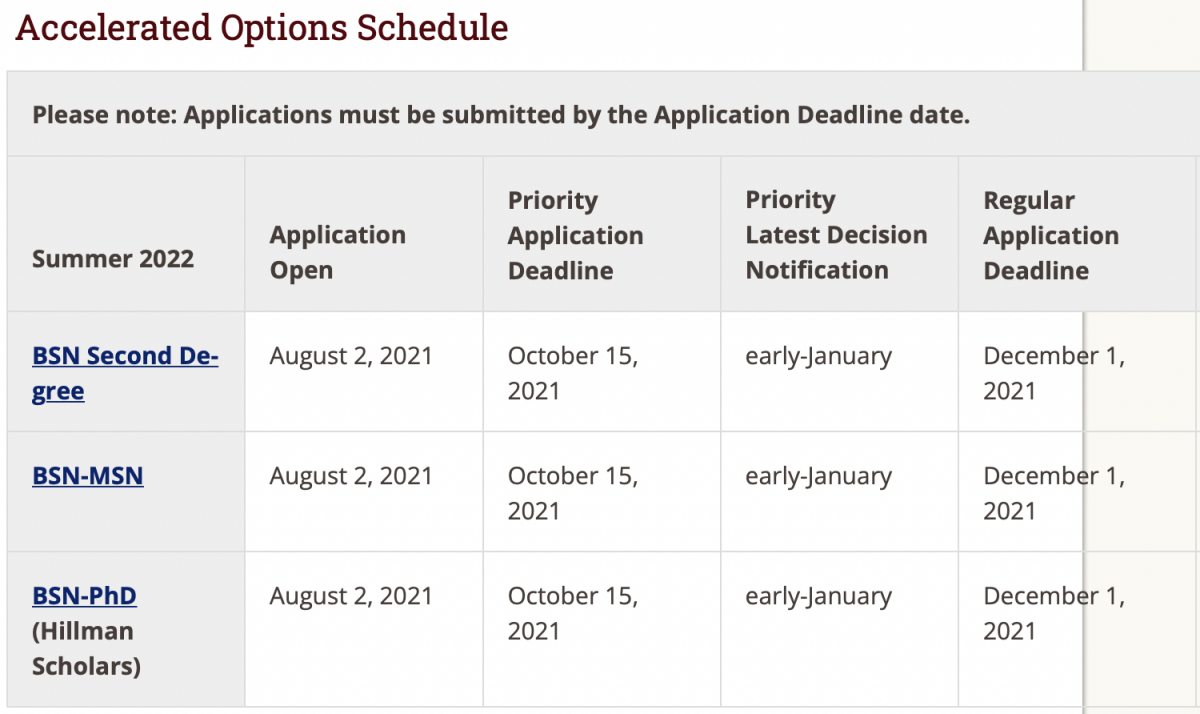Screen dimensions: 1200x714
Task: Click December 1, 2021 in BSN Second Degree row
Action: point(1054,373)
